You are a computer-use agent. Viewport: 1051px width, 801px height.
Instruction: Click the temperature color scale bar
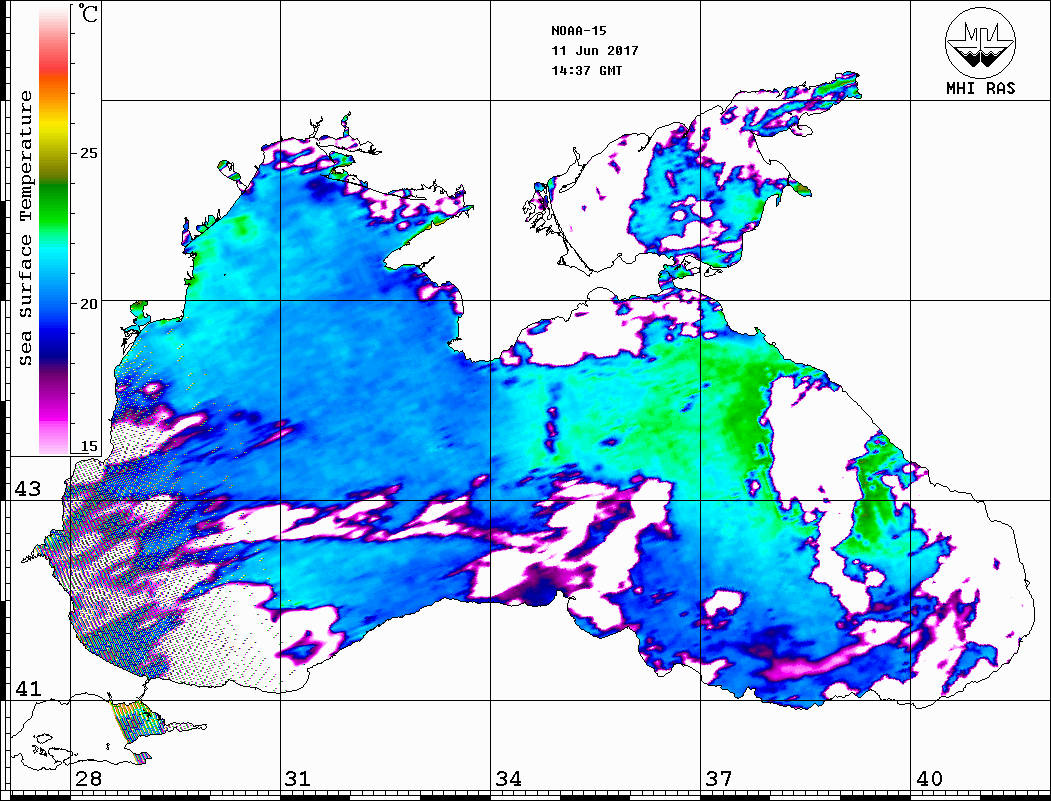point(54,230)
